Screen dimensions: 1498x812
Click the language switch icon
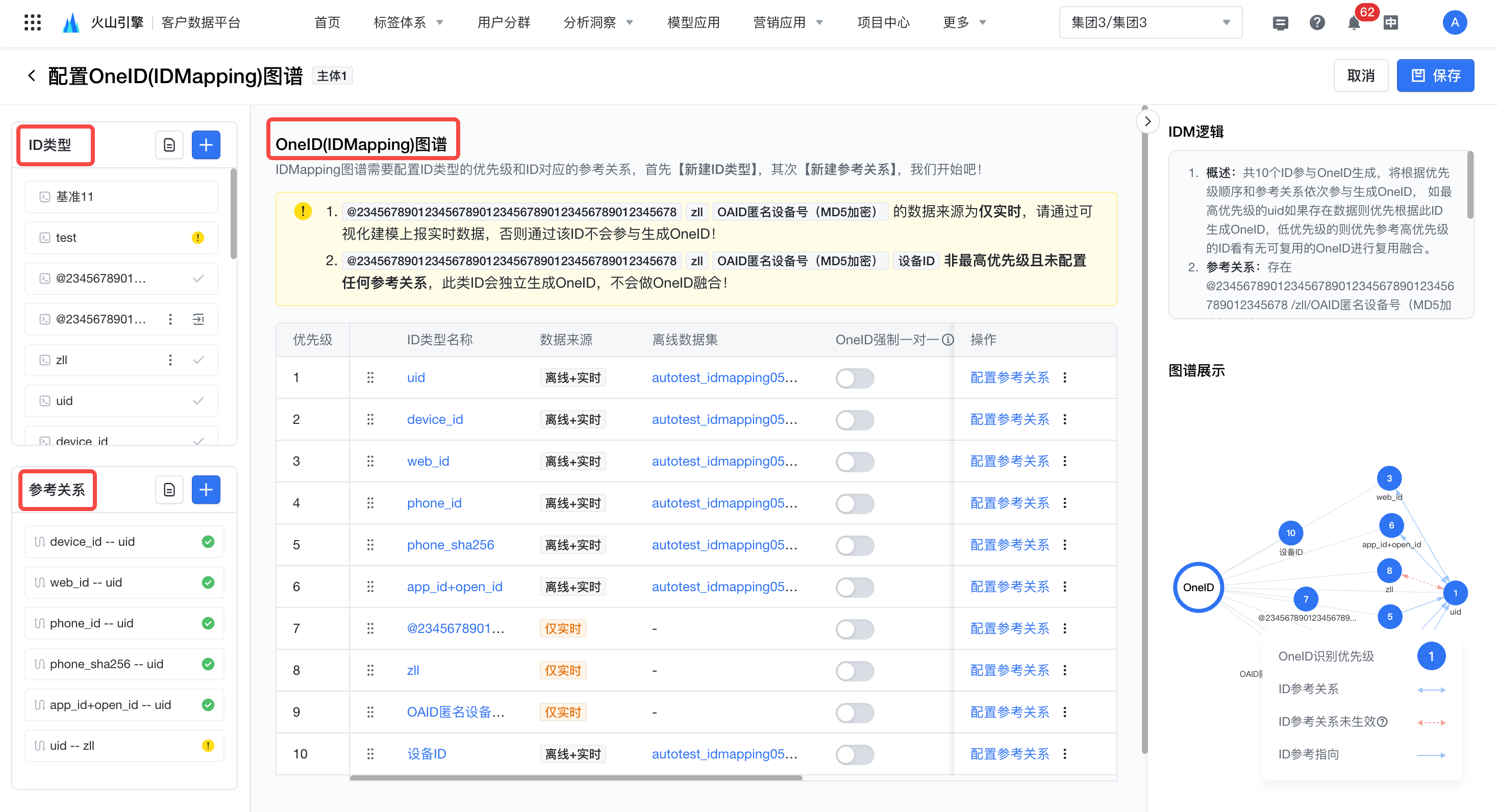[1390, 22]
